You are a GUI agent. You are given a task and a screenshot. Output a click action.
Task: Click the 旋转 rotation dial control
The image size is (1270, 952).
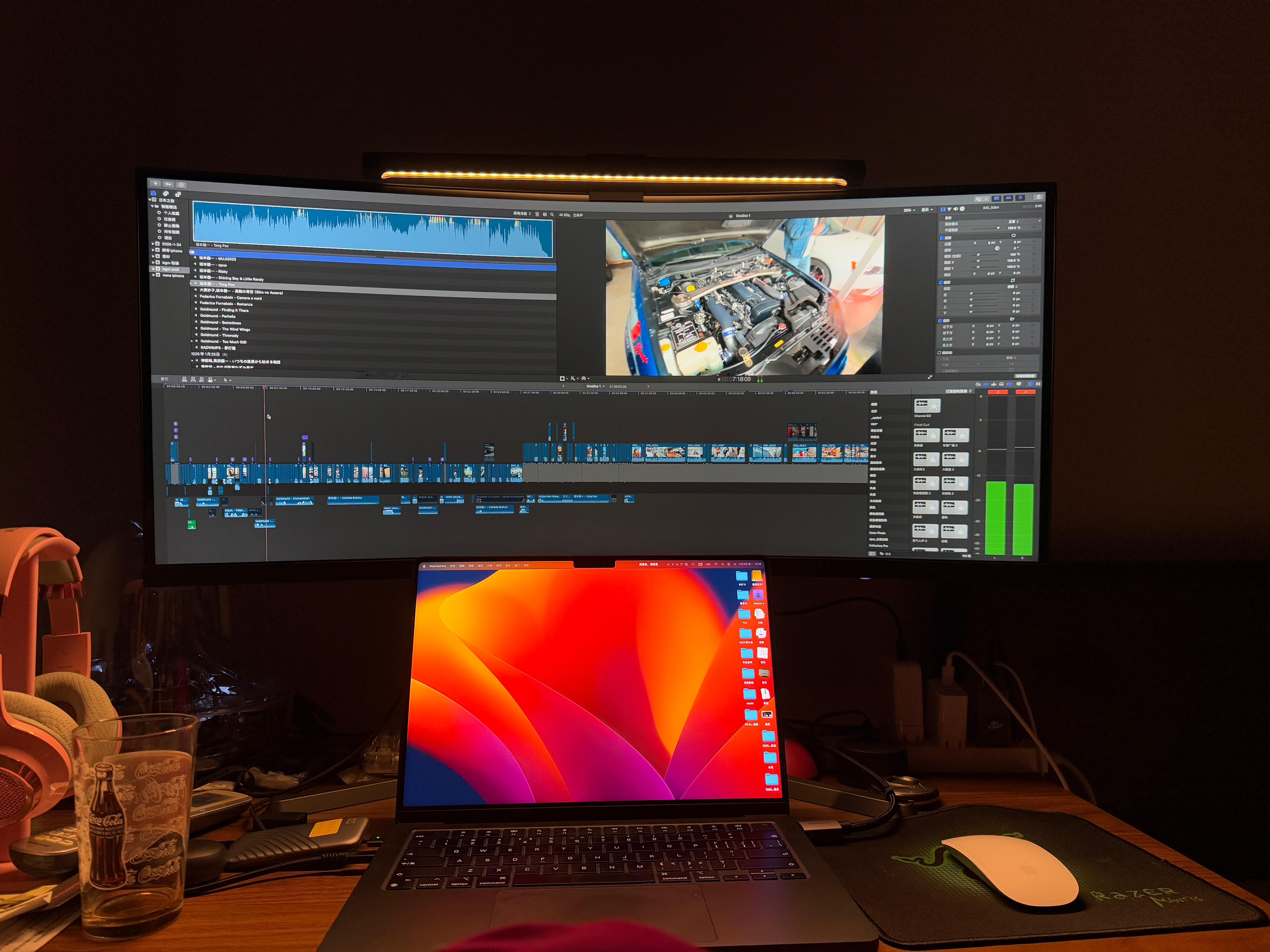(997, 248)
